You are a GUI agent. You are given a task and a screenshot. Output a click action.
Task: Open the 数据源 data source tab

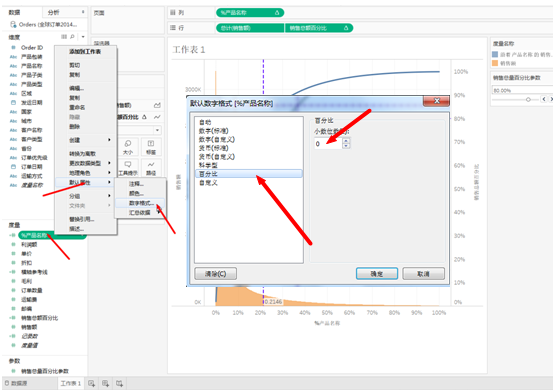tap(16, 383)
